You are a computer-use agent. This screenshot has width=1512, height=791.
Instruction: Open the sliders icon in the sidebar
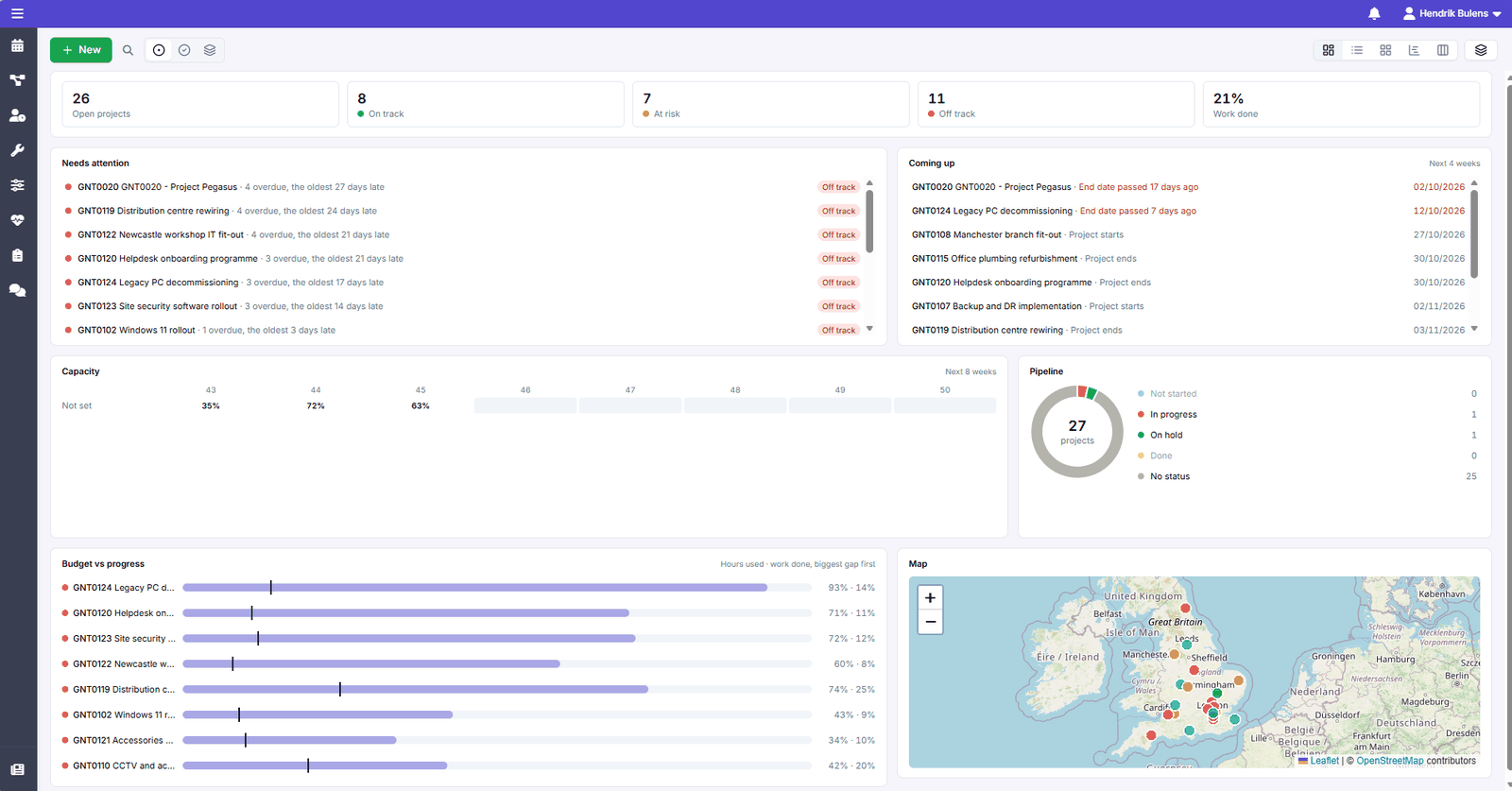pyautogui.click(x=17, y=185)
